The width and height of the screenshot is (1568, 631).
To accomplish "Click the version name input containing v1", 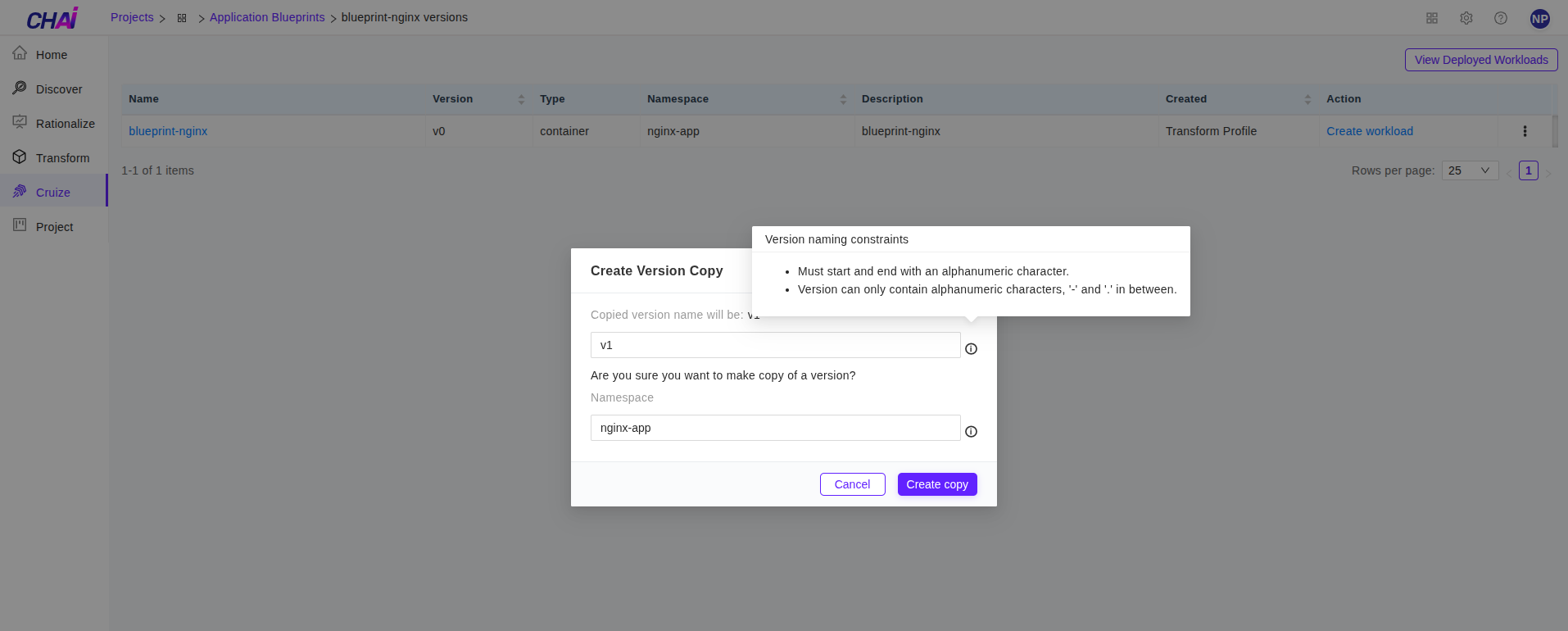I will coord(774,345).
